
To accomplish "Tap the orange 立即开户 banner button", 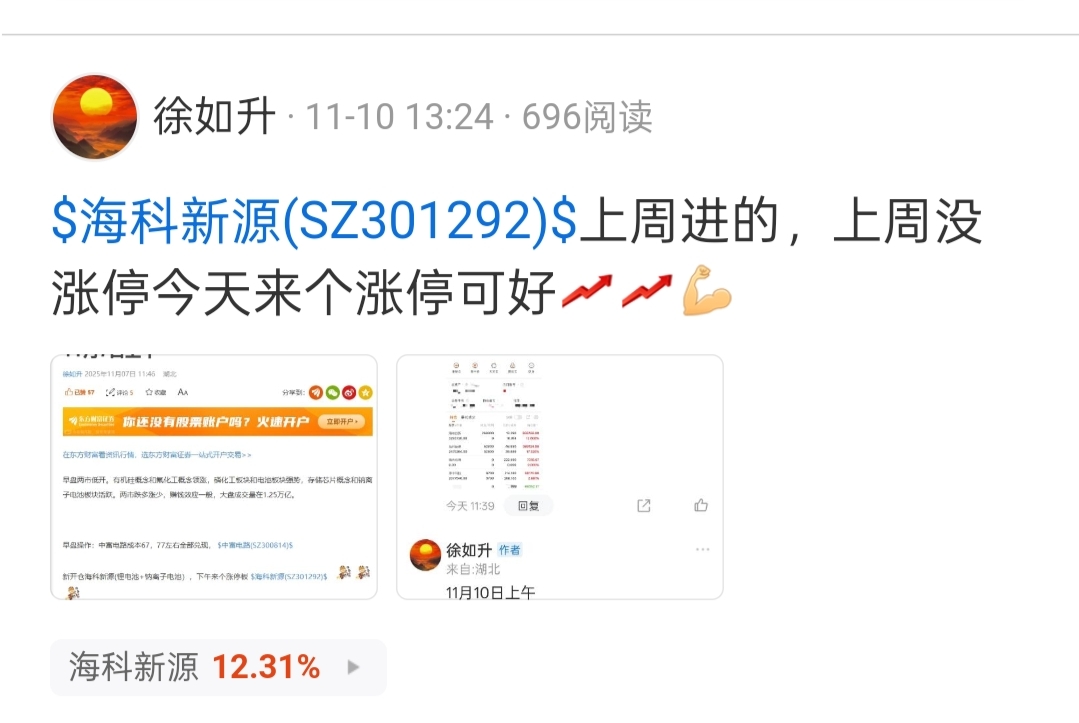I will [x=341, y=422].
